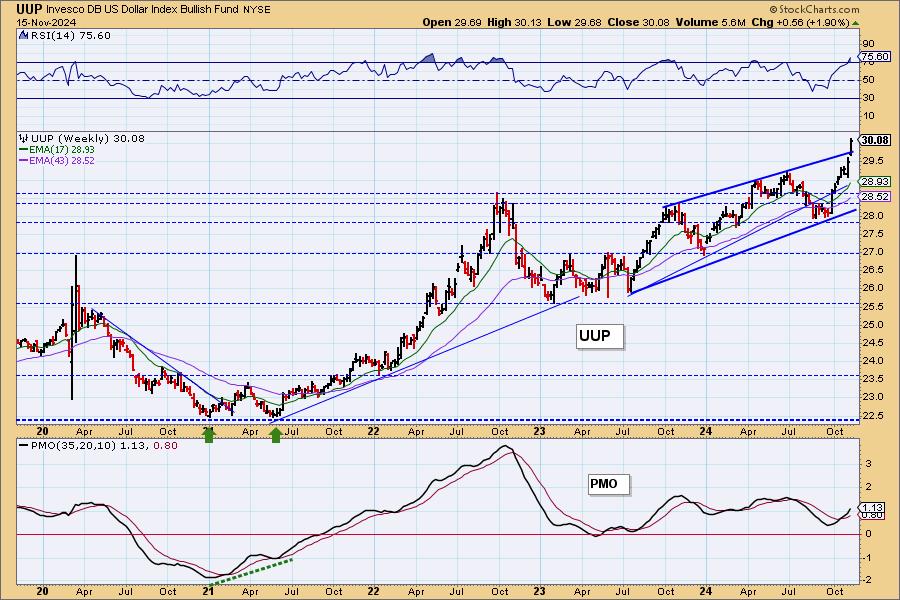Click the 28.93 EMA tag on right axis
The height and width of the screenshot is (600, 900).
click(875, 181)
